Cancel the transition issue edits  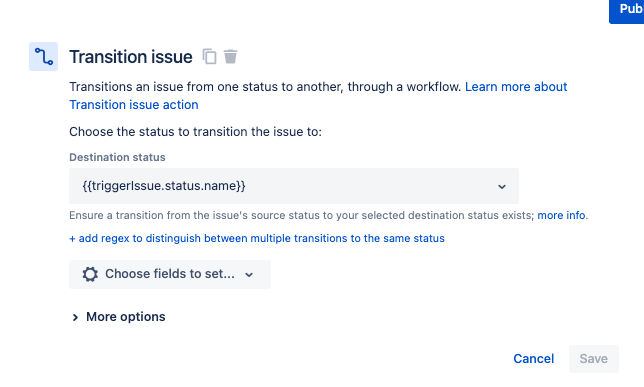[534, 359]
